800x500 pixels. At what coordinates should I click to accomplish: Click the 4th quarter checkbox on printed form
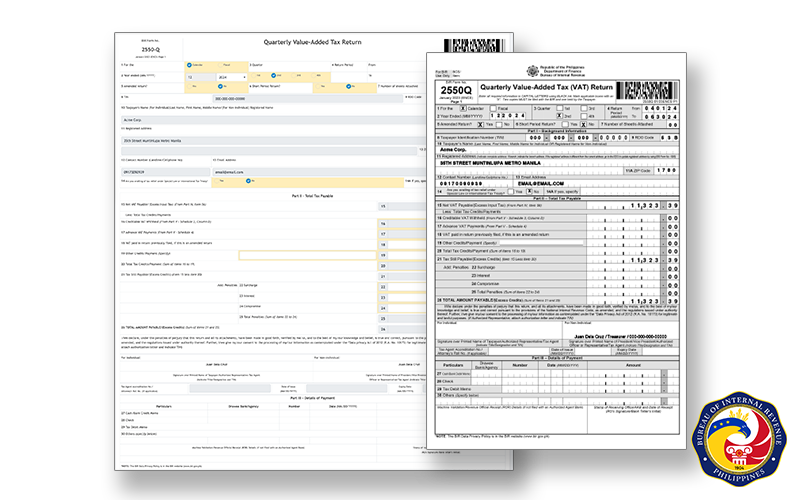pos(584,116)
